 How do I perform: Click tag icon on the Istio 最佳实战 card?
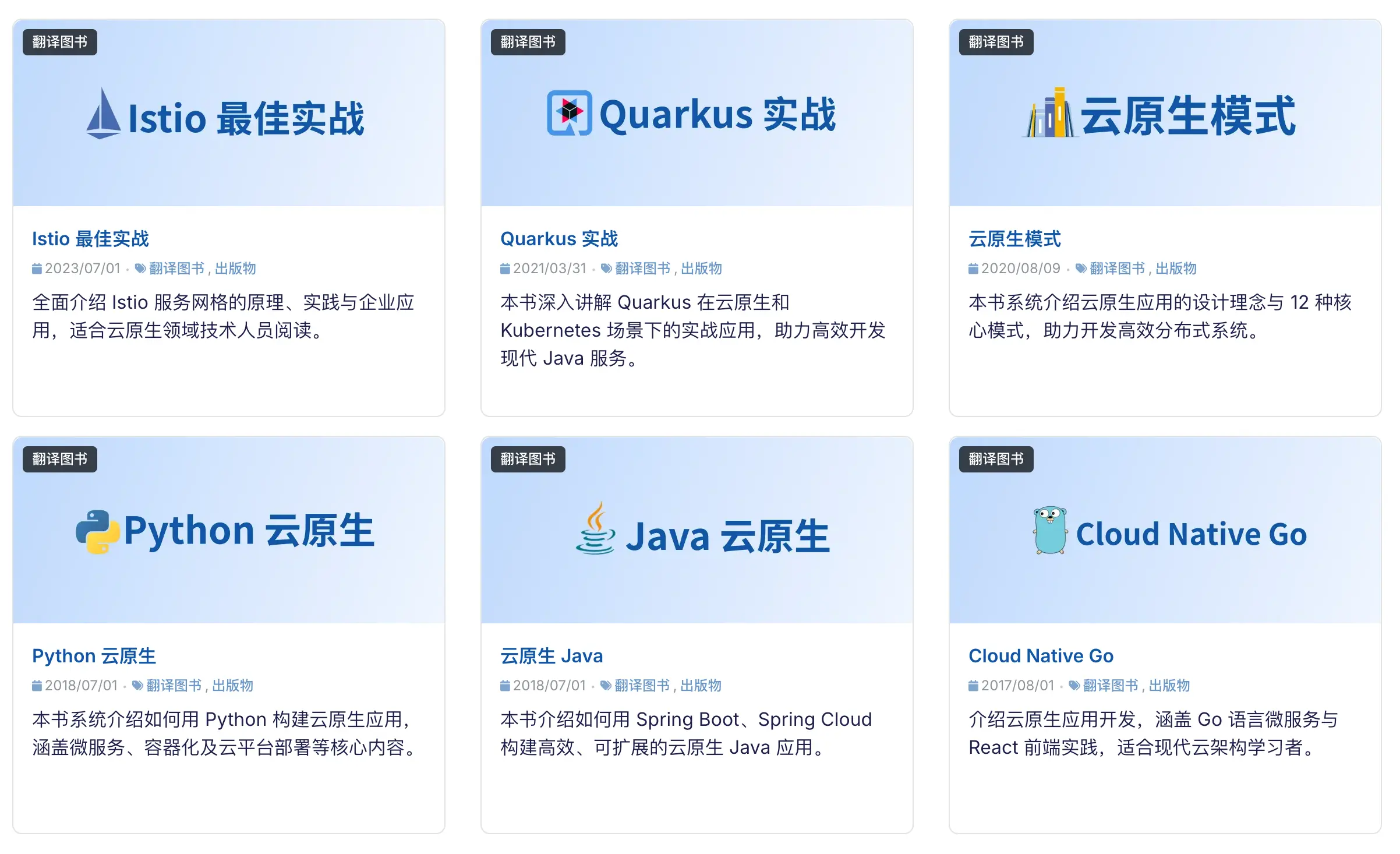140,269
